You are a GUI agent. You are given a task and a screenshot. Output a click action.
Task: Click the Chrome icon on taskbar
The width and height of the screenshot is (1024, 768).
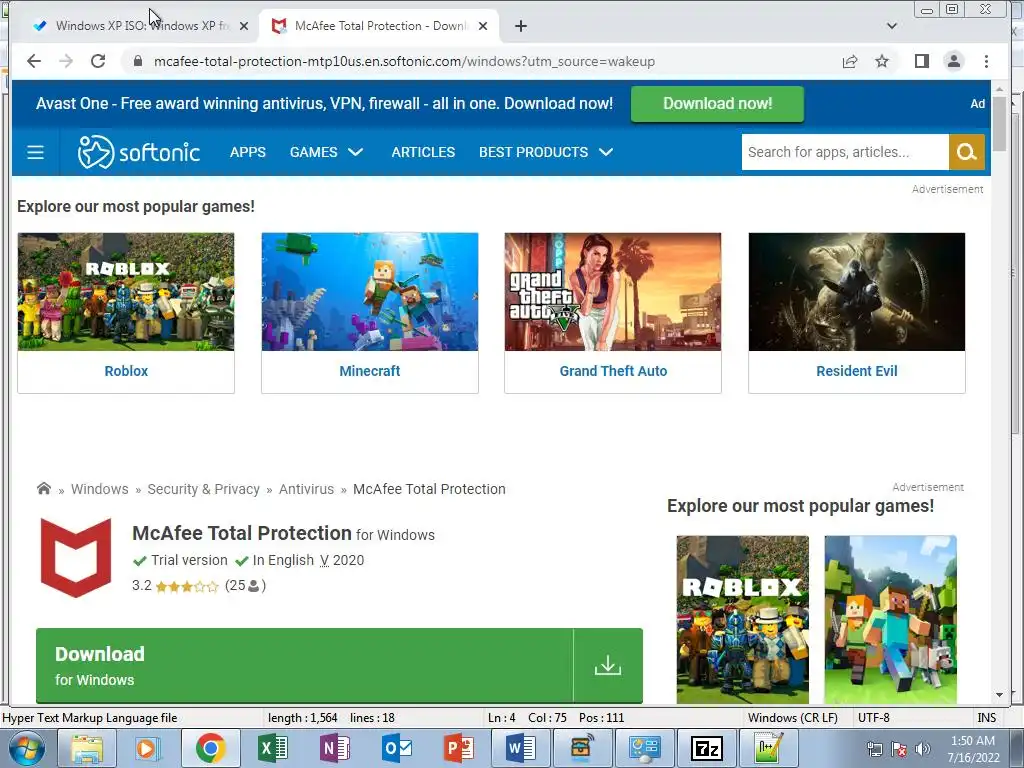coord(210,749)
